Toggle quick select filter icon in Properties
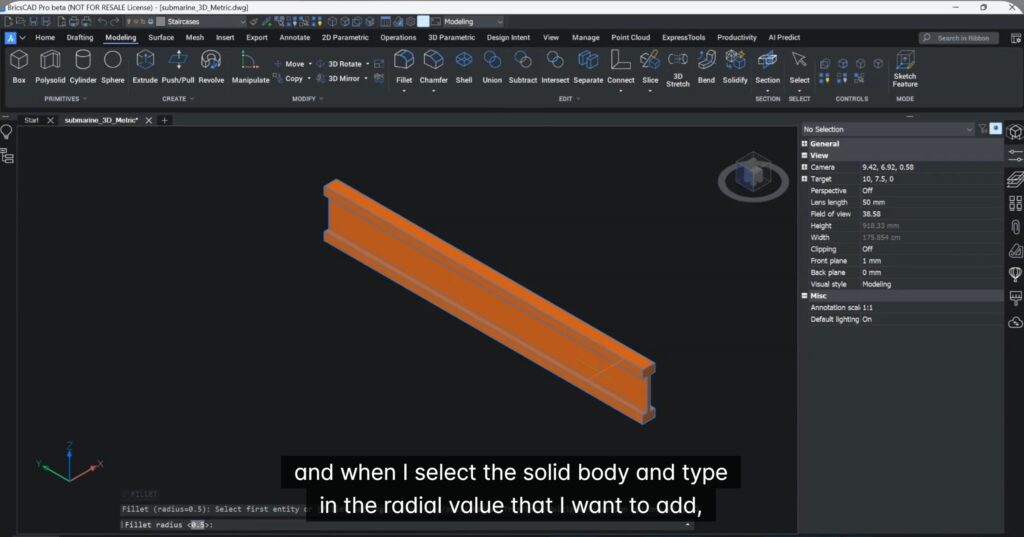This screenshot has width=1024, height=537. click(x=983, y=129)
